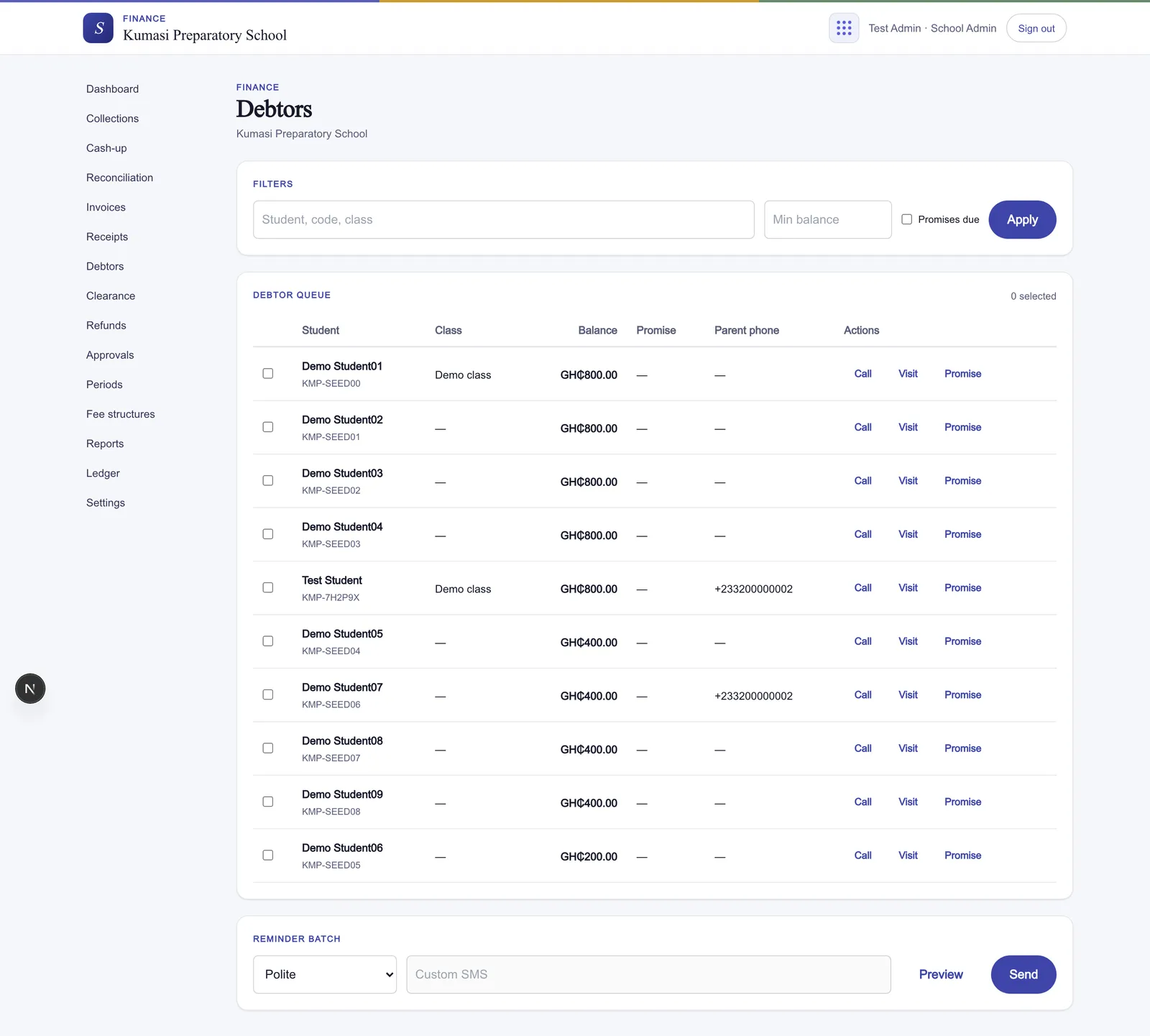Click the Min balance input field
This screenshot has height=1036, width=1150.
pos(828,219)
